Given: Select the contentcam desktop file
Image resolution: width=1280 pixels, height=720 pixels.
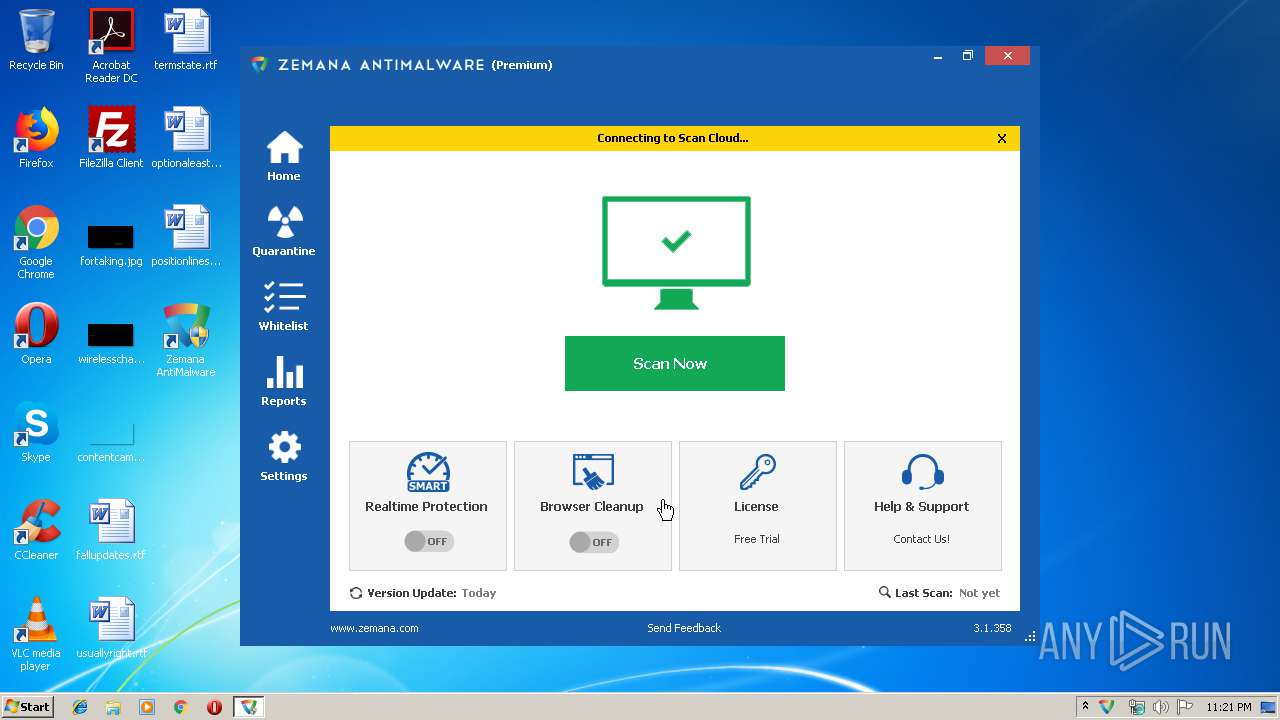Looking at the screenshot, I should (111, 441).
